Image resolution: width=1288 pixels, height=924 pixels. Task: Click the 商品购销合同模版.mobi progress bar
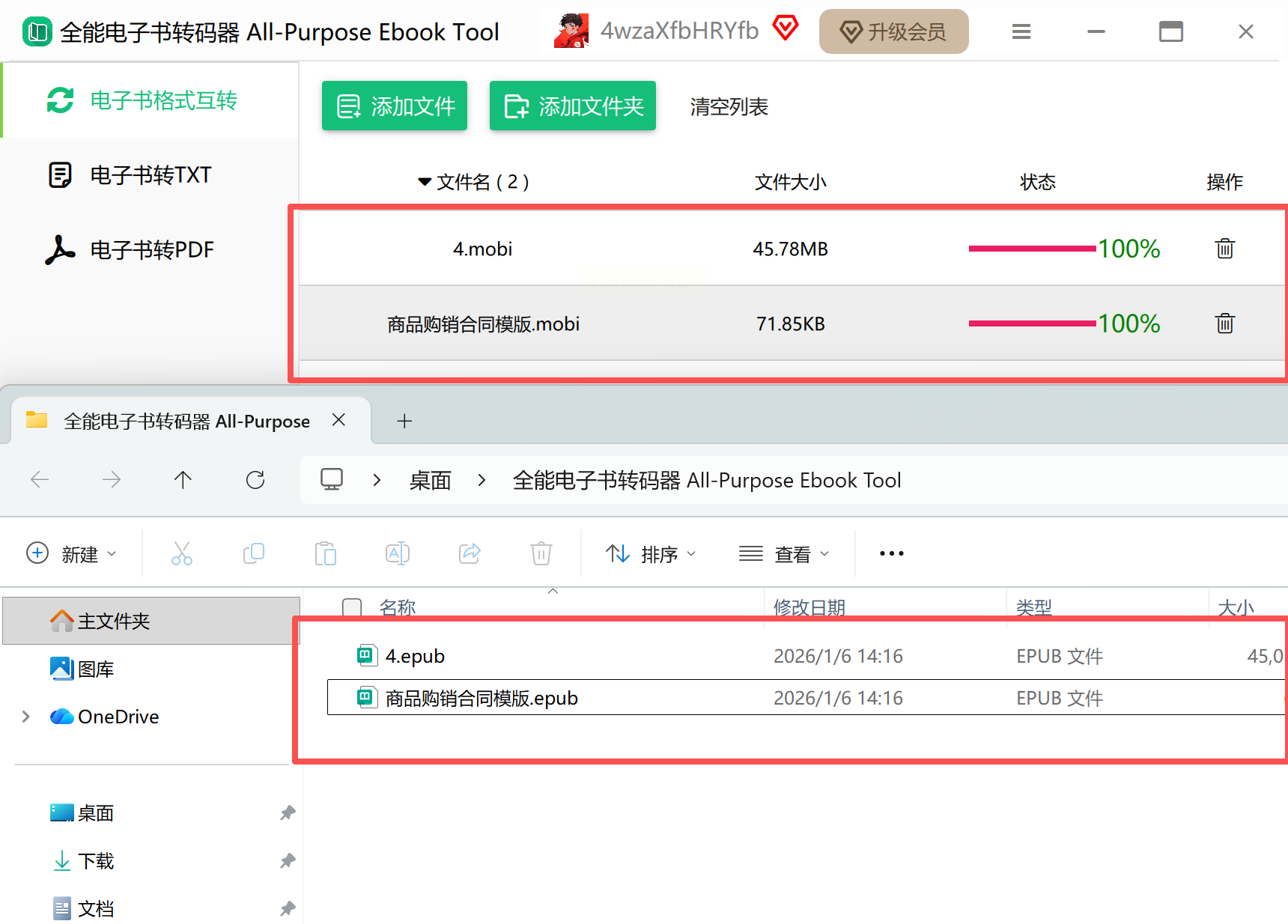tap(1032, 323)
